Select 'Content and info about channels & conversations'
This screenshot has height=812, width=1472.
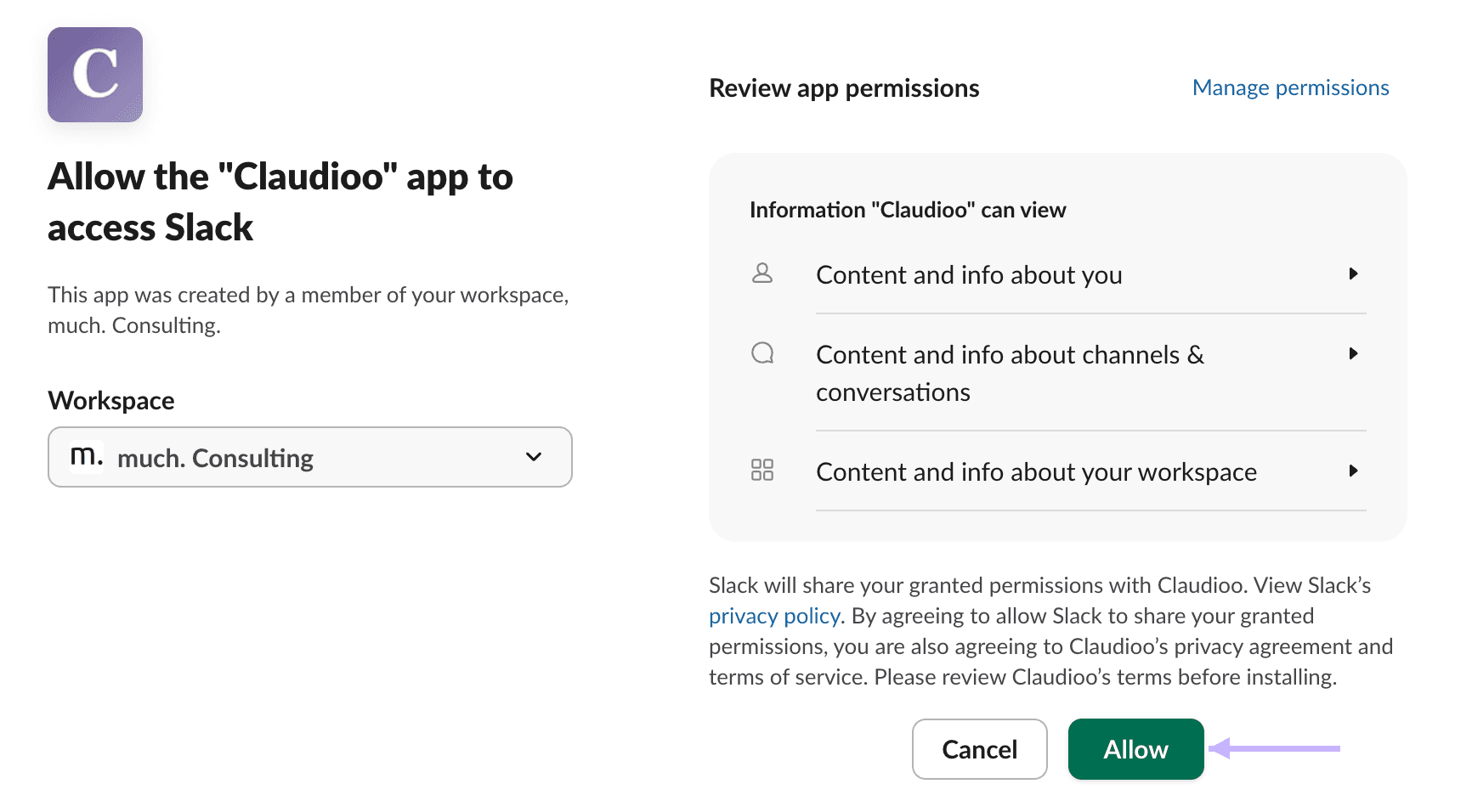(1058, 373)
